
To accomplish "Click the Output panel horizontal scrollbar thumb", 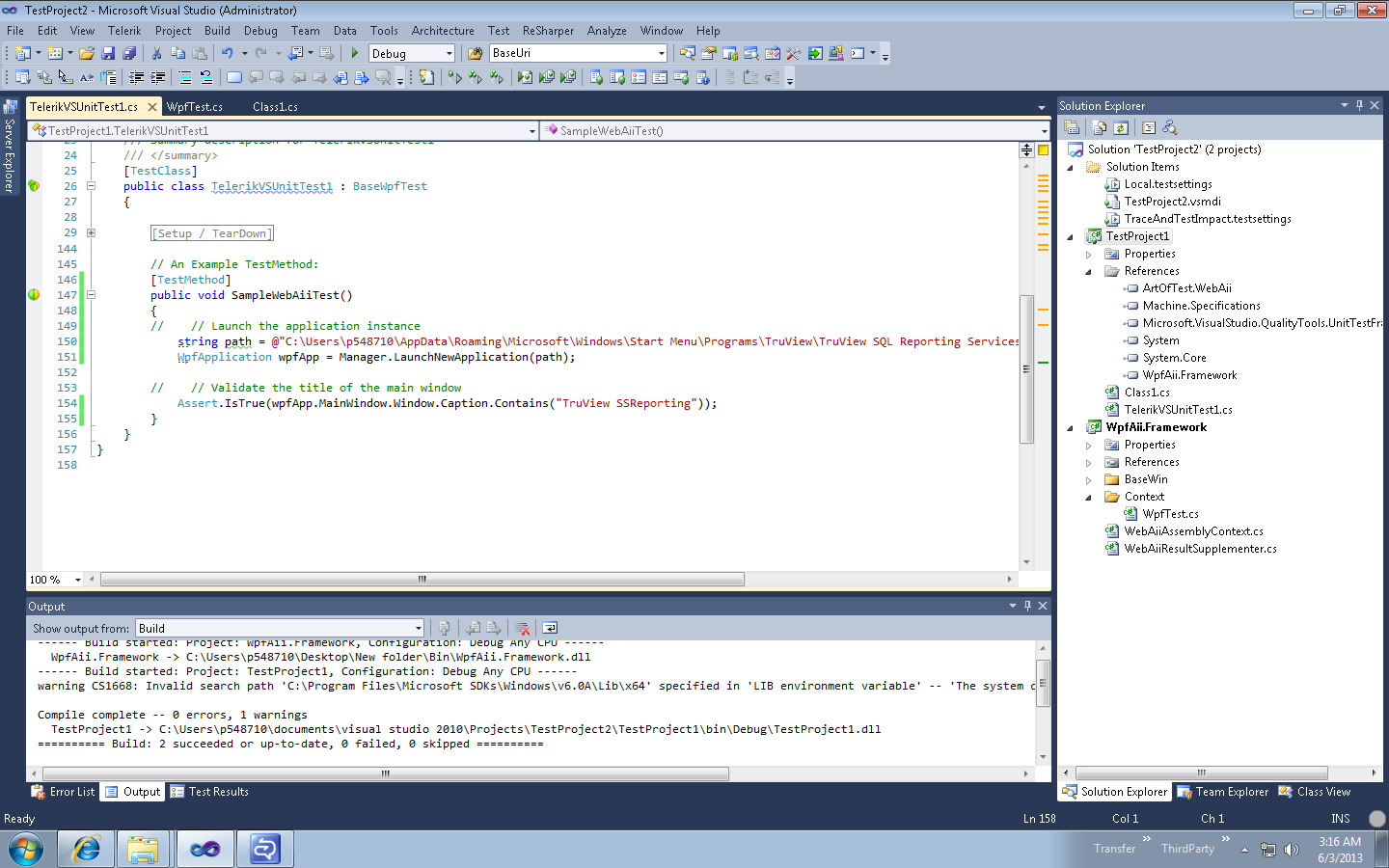I will point(385,773).
